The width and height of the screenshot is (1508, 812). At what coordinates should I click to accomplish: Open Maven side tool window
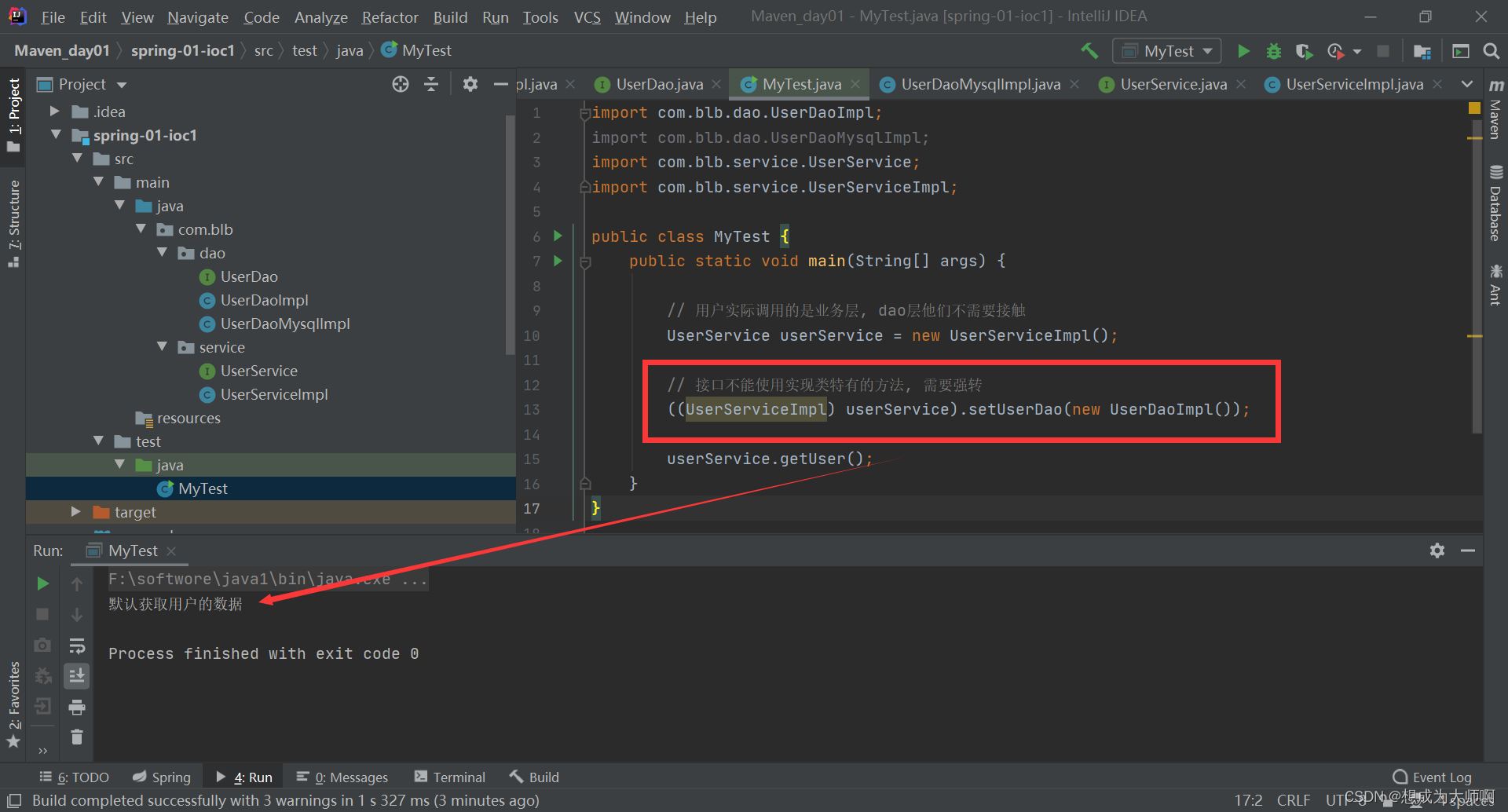(x=1496, y=108)
